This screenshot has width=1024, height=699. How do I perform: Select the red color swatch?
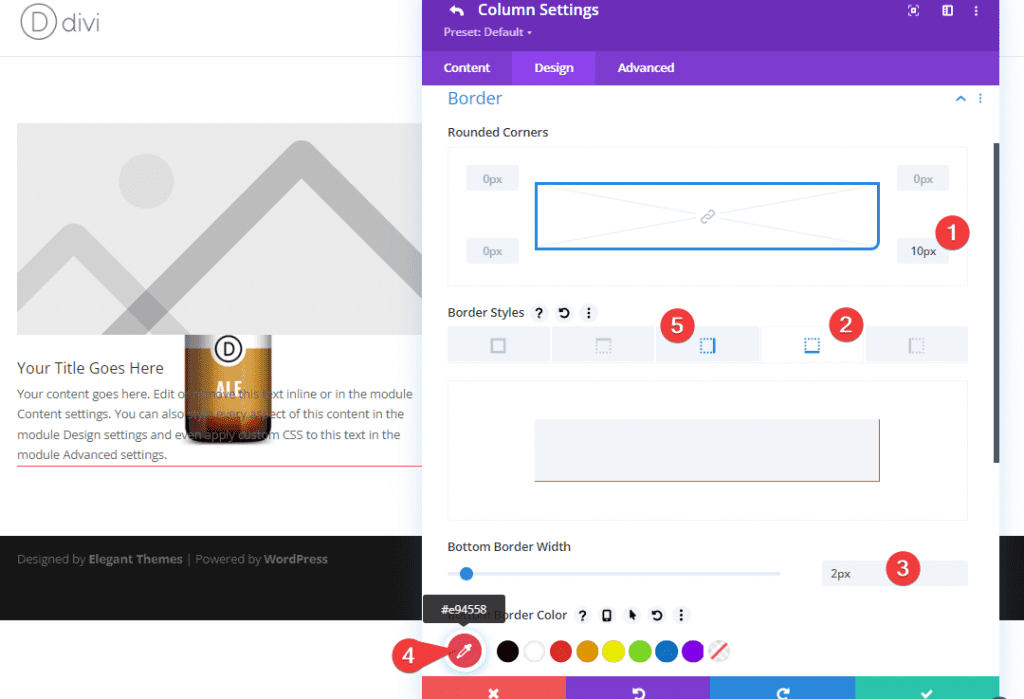pyautogui.click(x=560, y=651)
